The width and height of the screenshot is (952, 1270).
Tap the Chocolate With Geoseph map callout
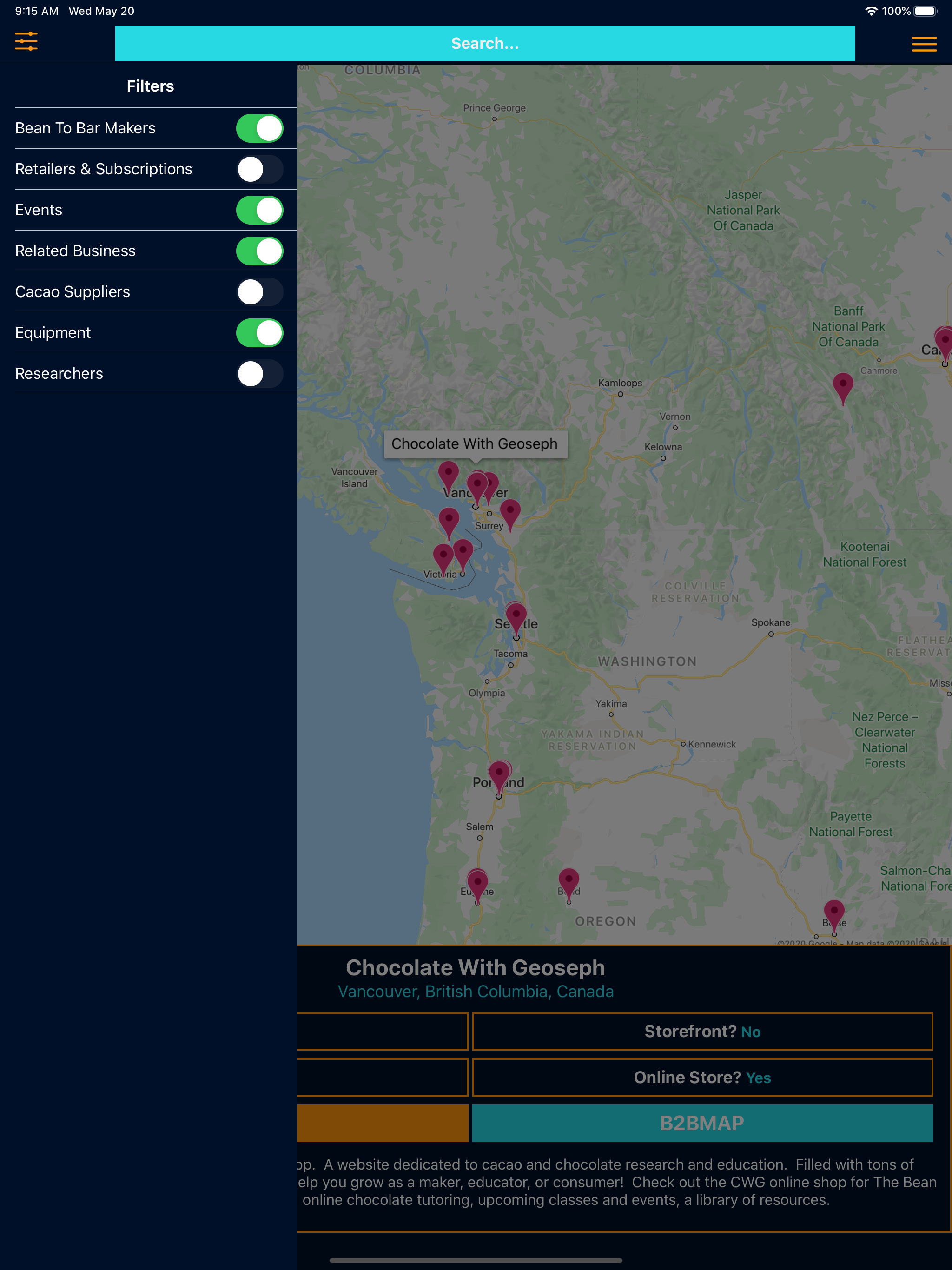(x=475, y=444)
